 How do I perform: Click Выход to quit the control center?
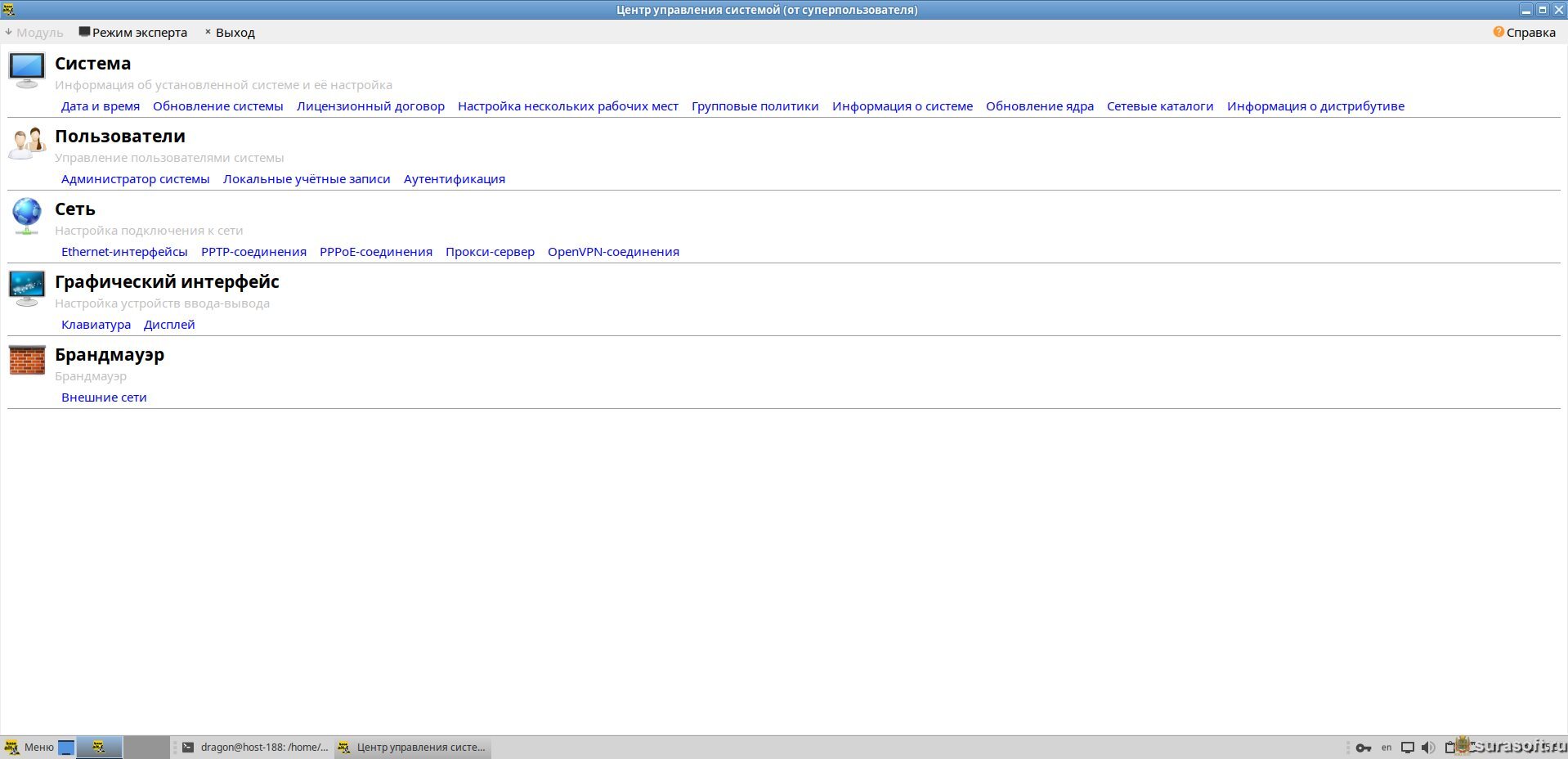(230, 33)
